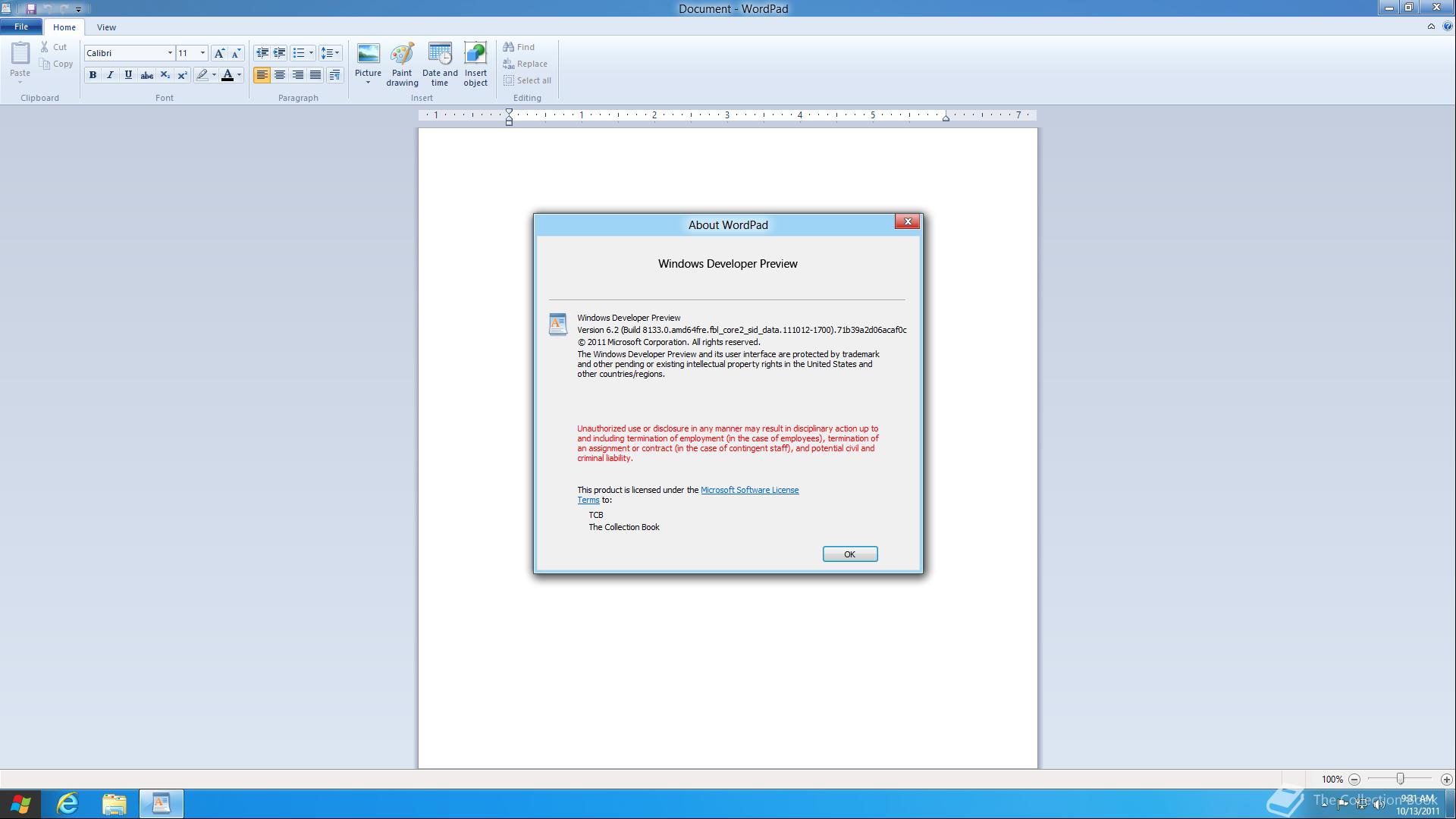This screenshot has height=819, width=1456.
Task: Open the highlight color dropdown arrow
Action: click(x=214, y=75)
